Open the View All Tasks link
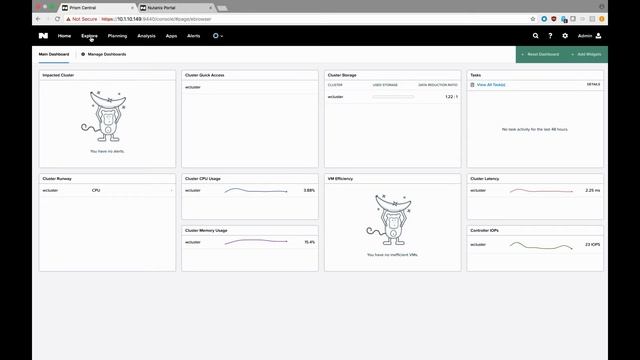Viewport: 640px width, 360px height. pyautogui.click(x=491, y=85)
